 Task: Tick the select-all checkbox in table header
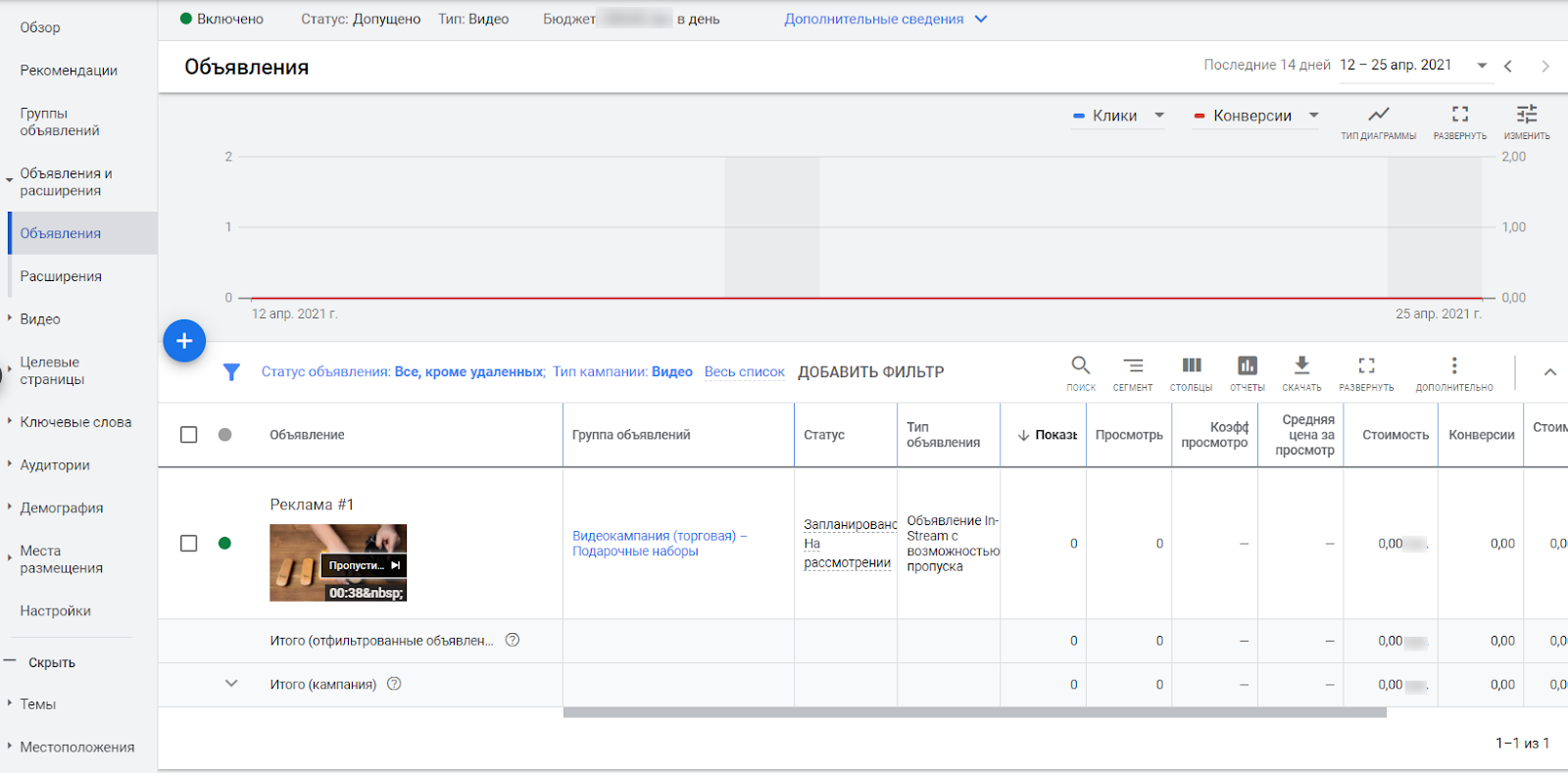(189, 435)
